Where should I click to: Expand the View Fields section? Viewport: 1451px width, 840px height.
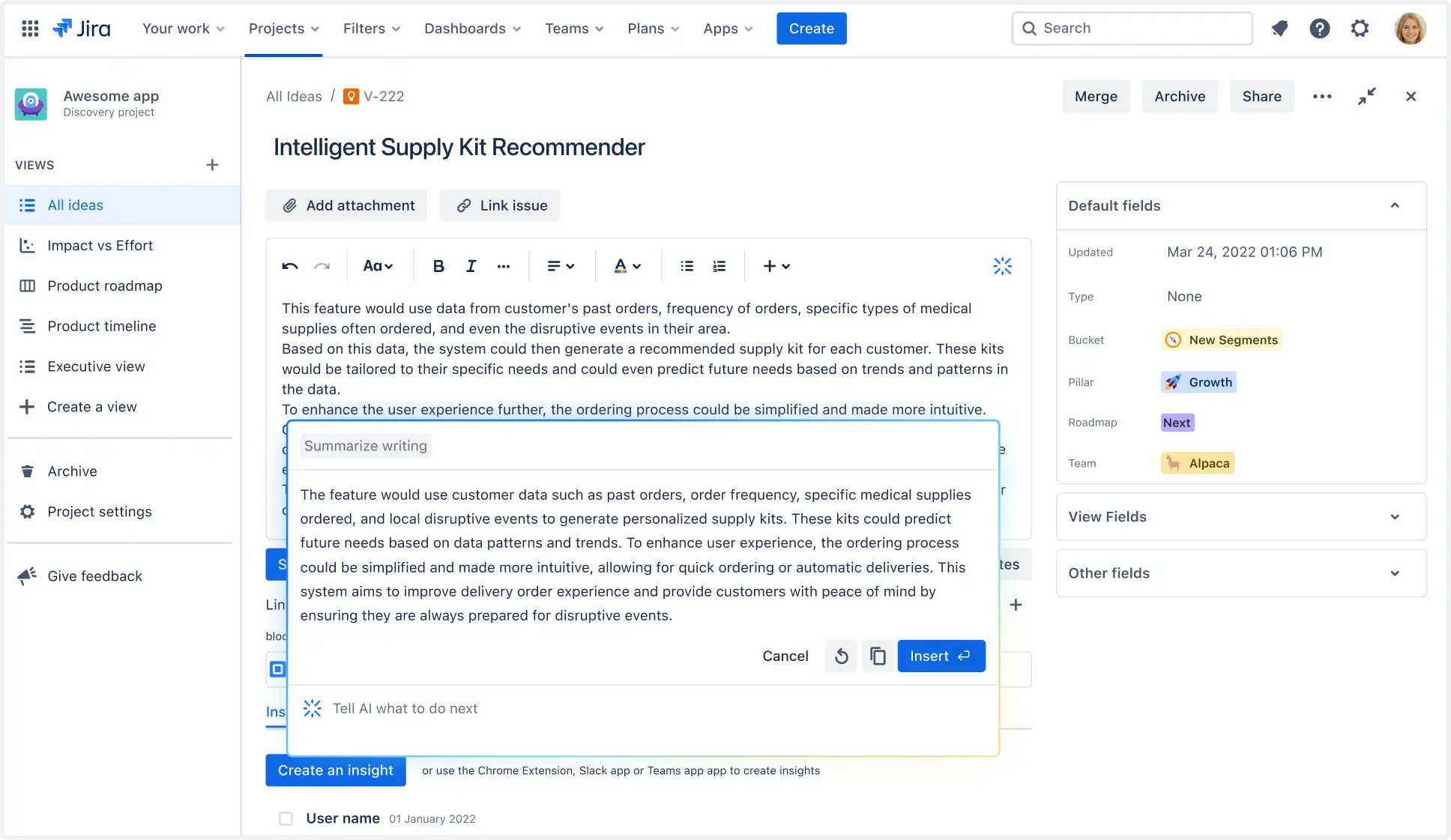point(1395,517)
